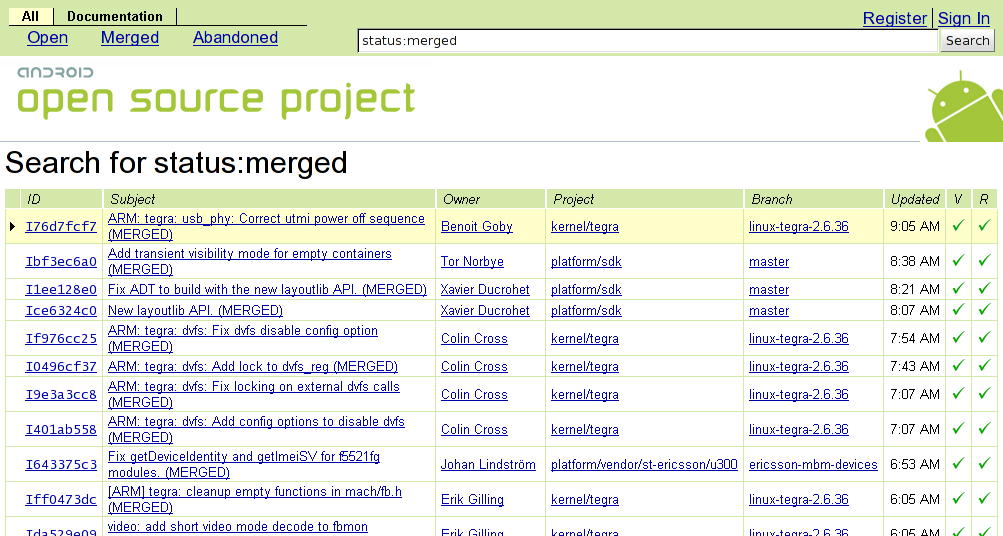This screenshot has width=1003, height=536.
Task: Open platform/vendor/st-ericsson/u300 project link
Action: 644,464
